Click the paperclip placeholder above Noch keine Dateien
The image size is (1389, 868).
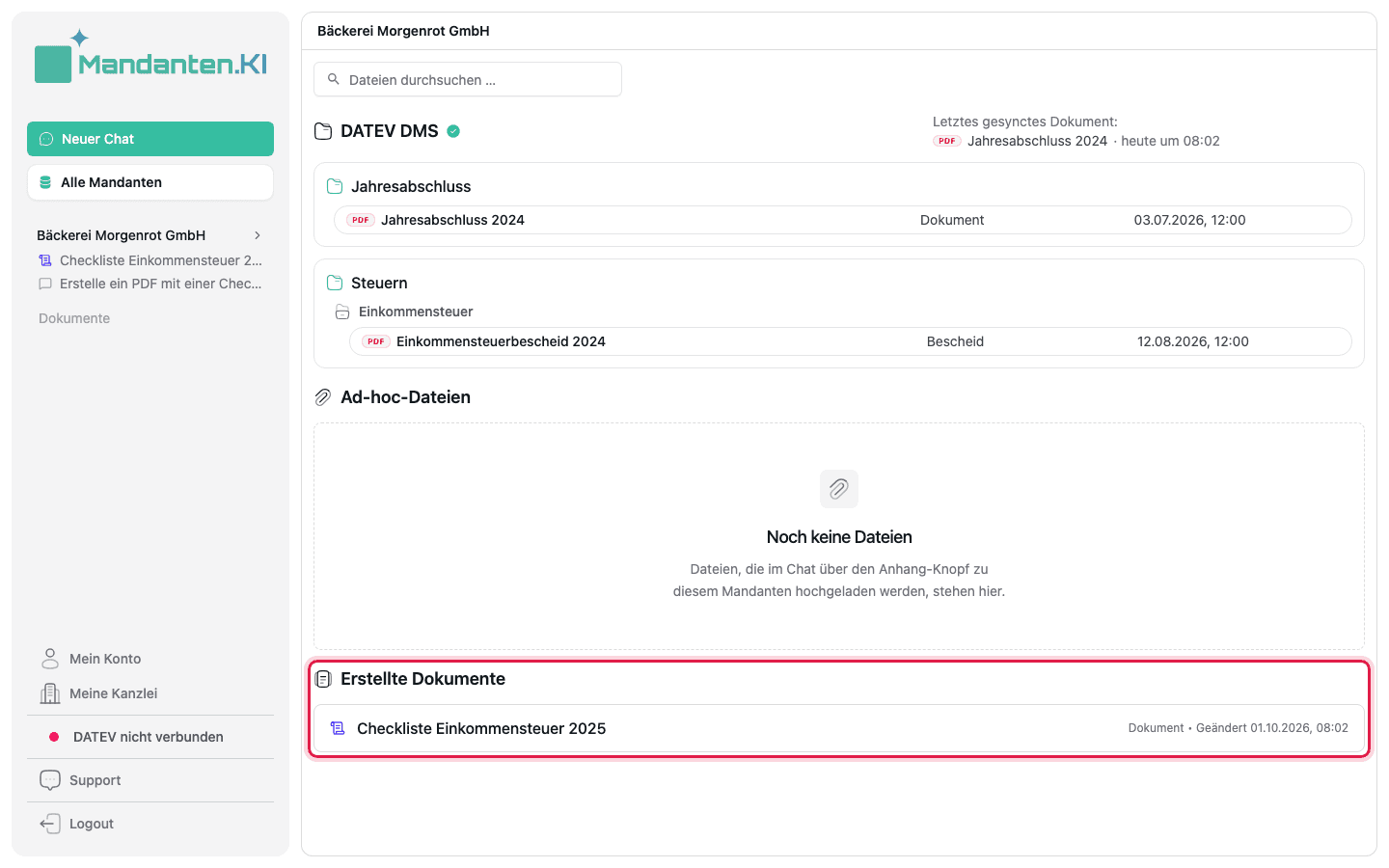coord(839,489)
